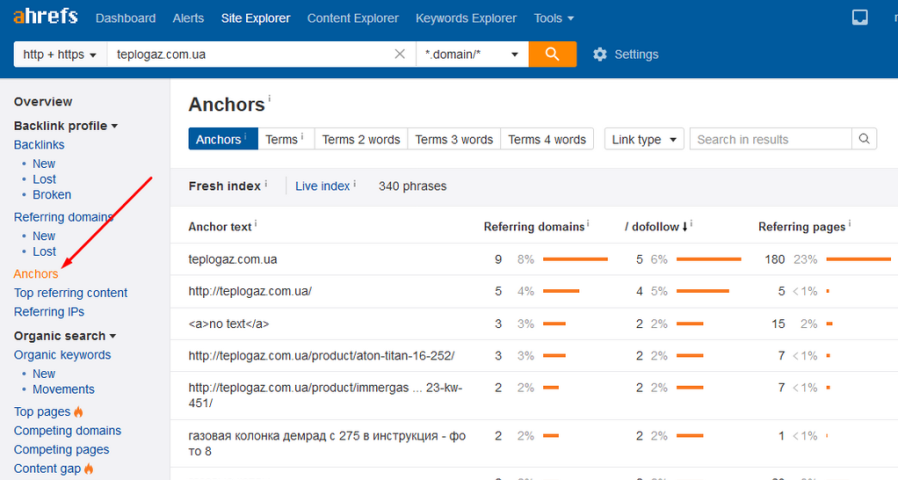Open Organic keywords
Viewport: 898px width, 480px height.
coord(62,355)
